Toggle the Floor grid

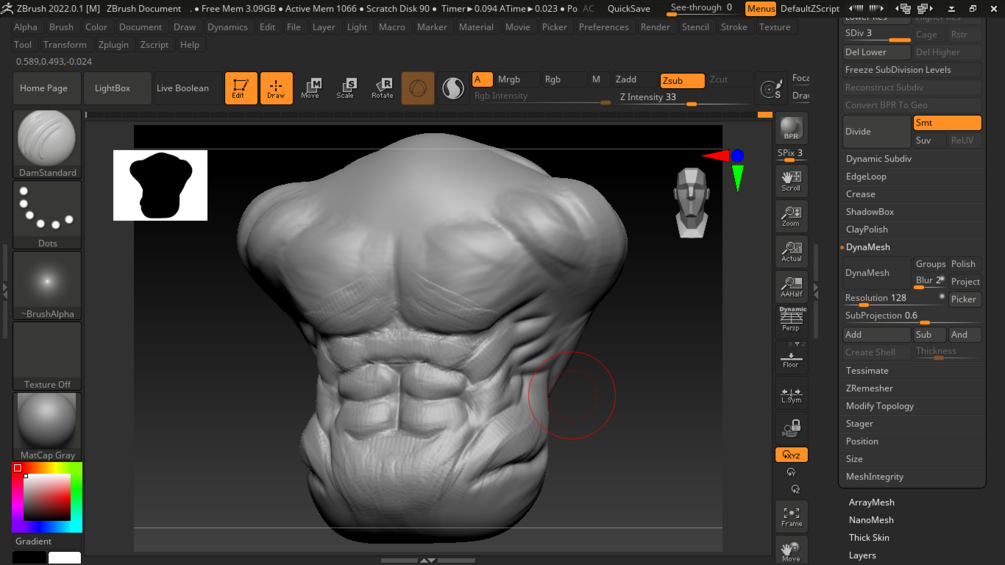(x=791, y=359)
